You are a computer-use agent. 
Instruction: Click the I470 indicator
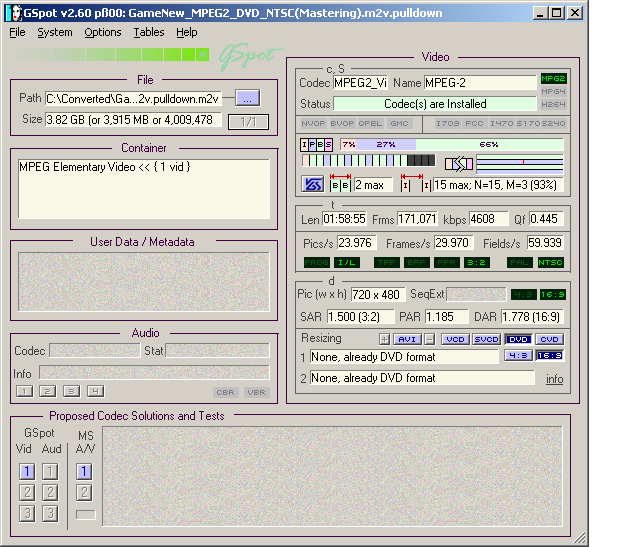coord(502,123)
